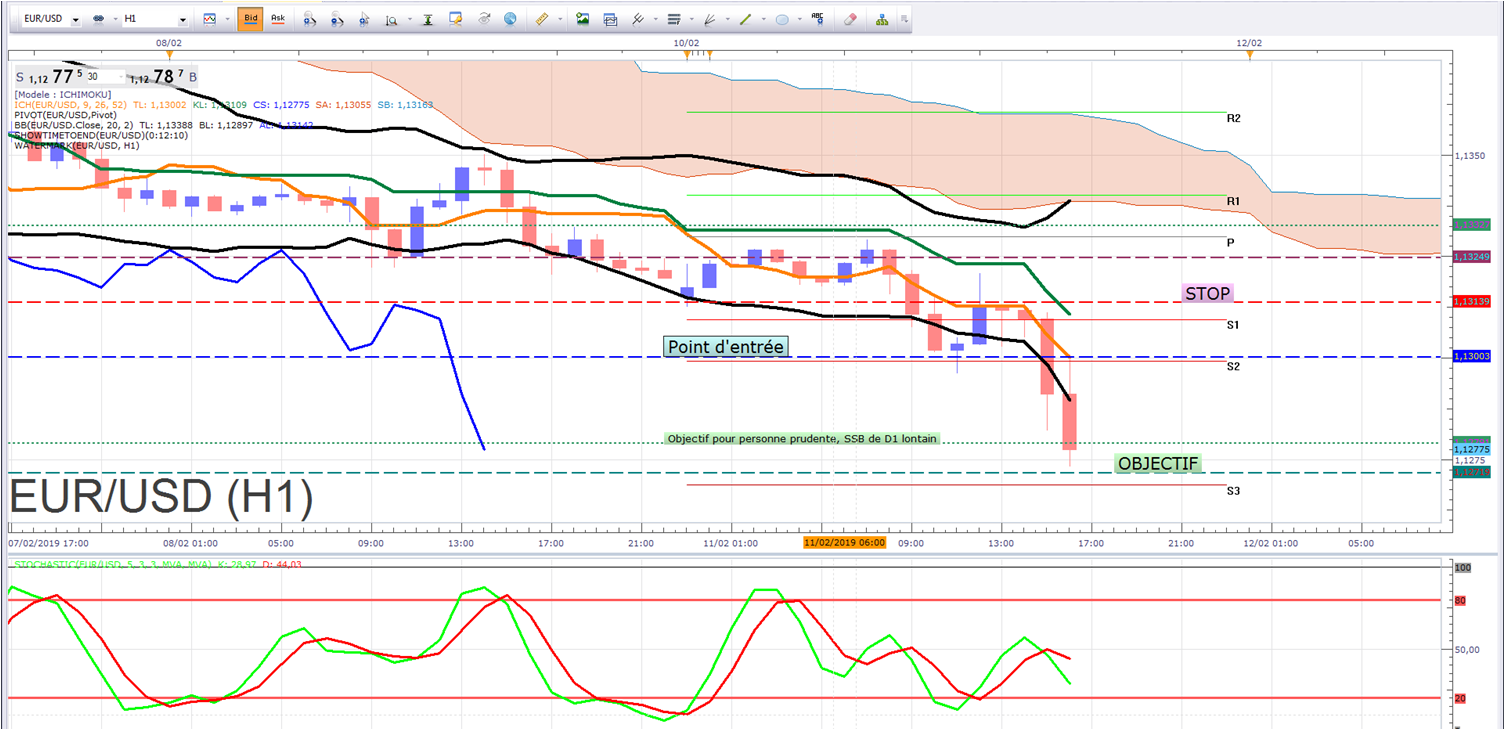Select the ellipse shape tool

coord(782,19)
